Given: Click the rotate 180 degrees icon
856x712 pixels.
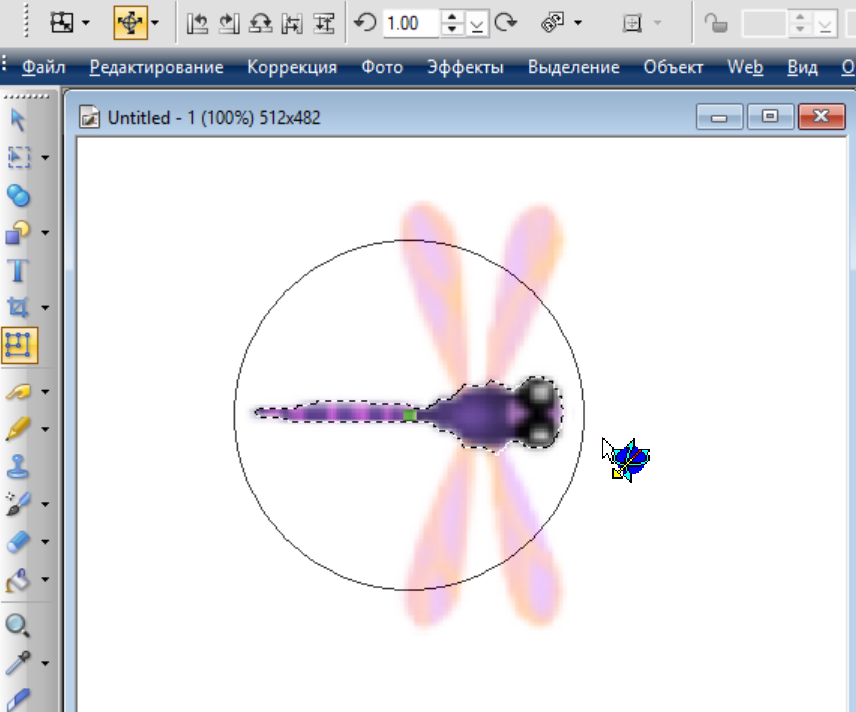Looking at the screenshot, I should pyautogui.click(x=260, y=23).
